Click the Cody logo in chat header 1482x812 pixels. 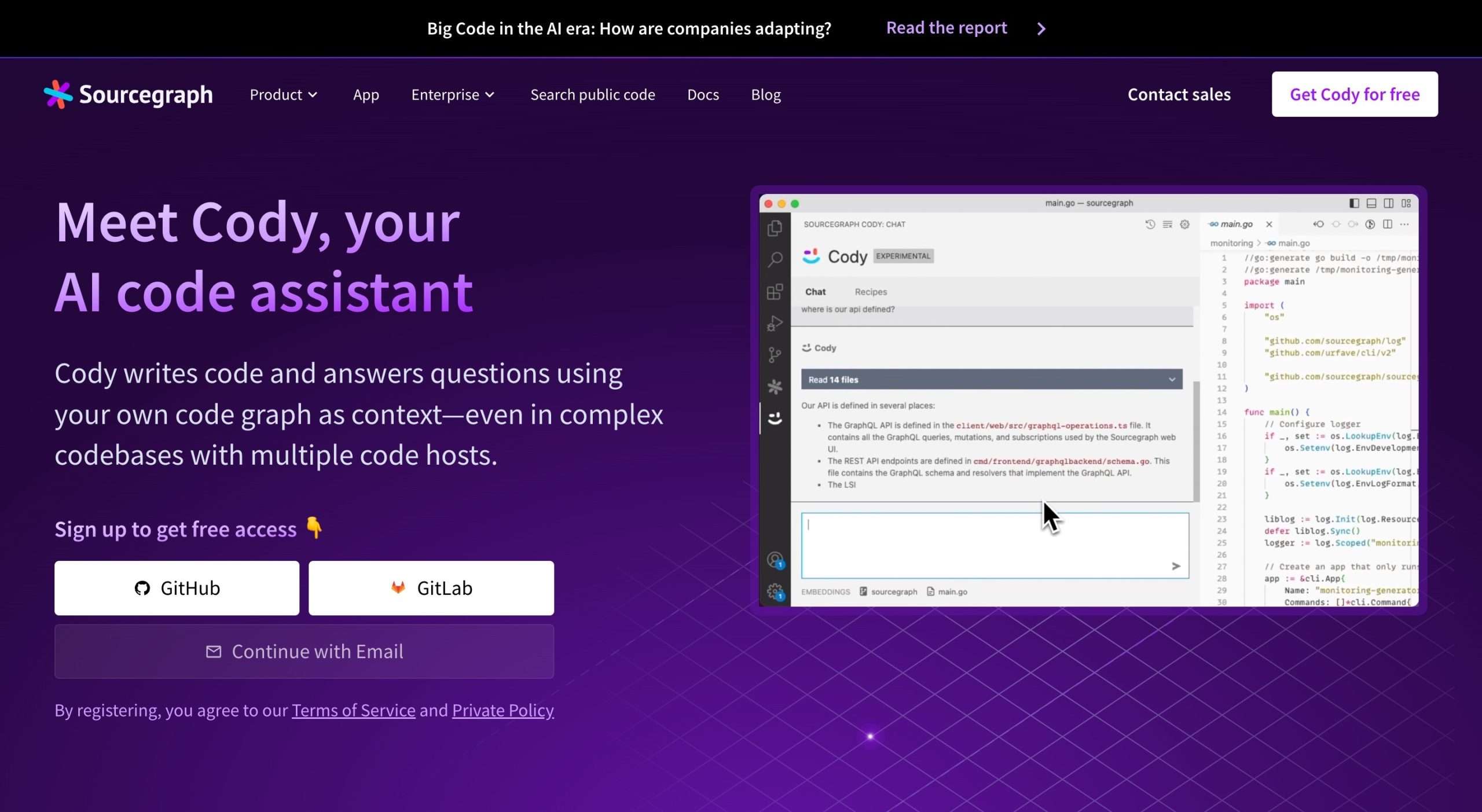(x=811, y=256)
